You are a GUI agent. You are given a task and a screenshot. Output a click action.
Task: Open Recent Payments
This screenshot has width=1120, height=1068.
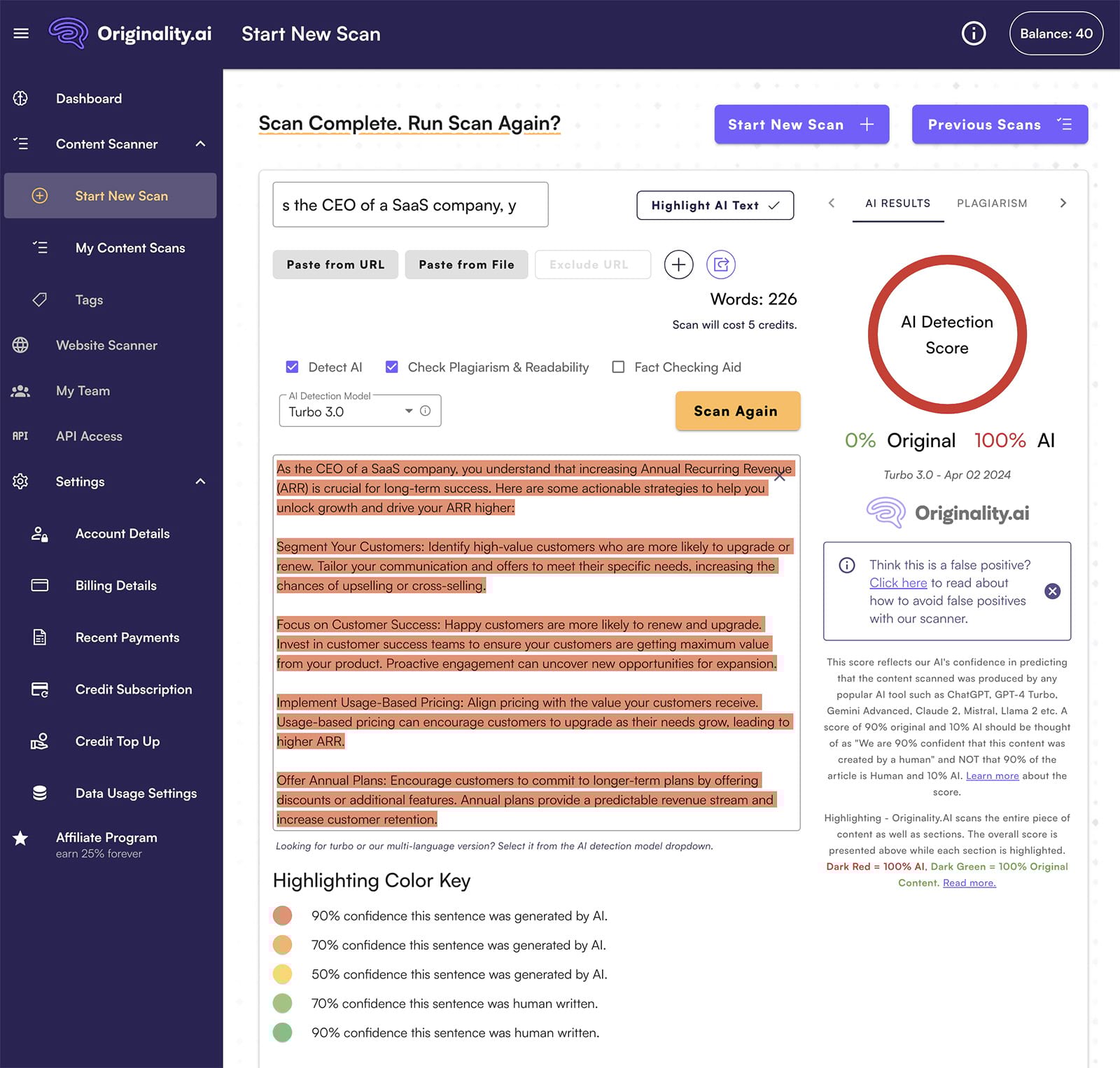click(x=127, y=638)
